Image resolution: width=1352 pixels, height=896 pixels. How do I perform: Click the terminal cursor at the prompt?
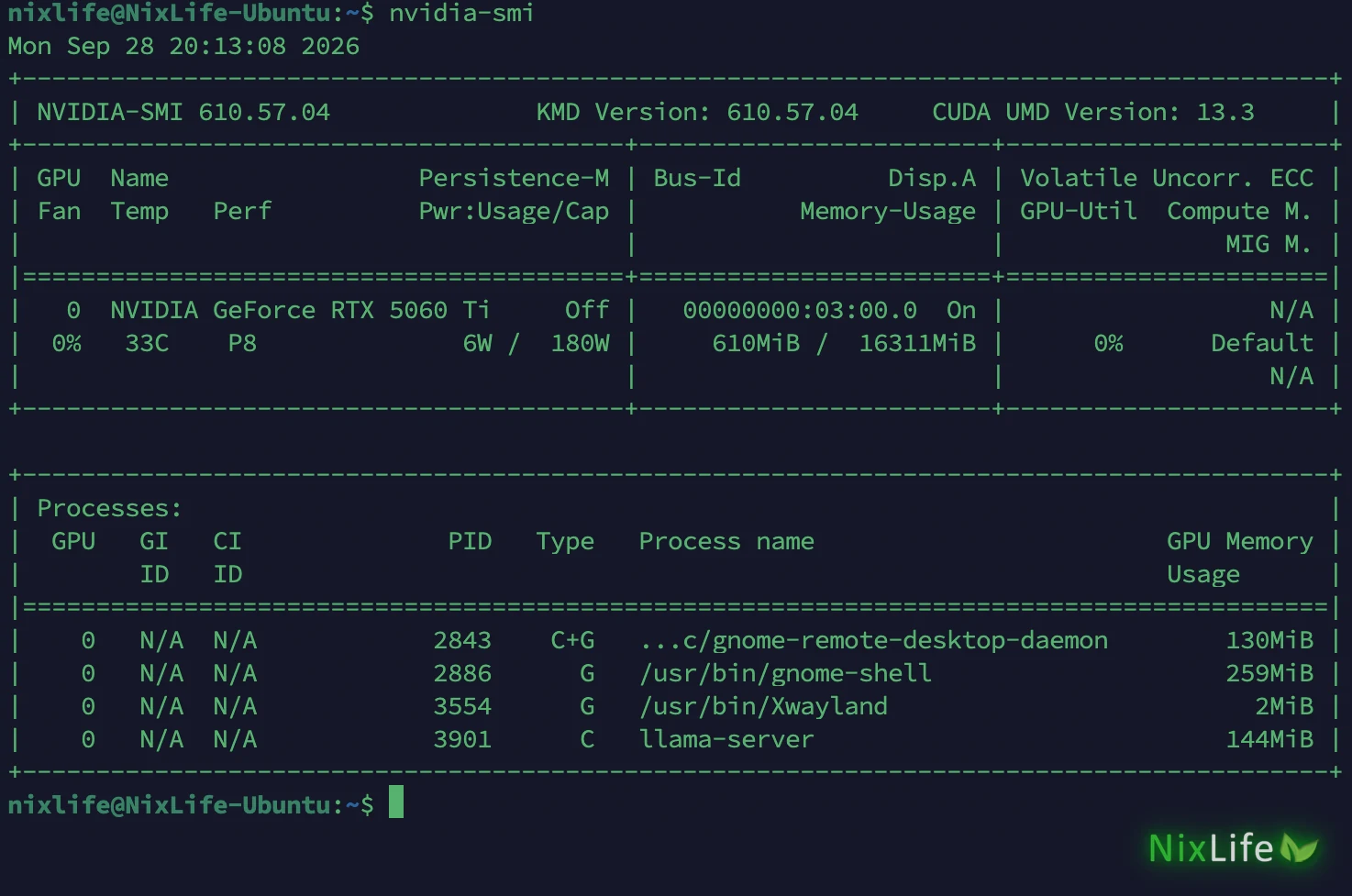click(396, 802)
